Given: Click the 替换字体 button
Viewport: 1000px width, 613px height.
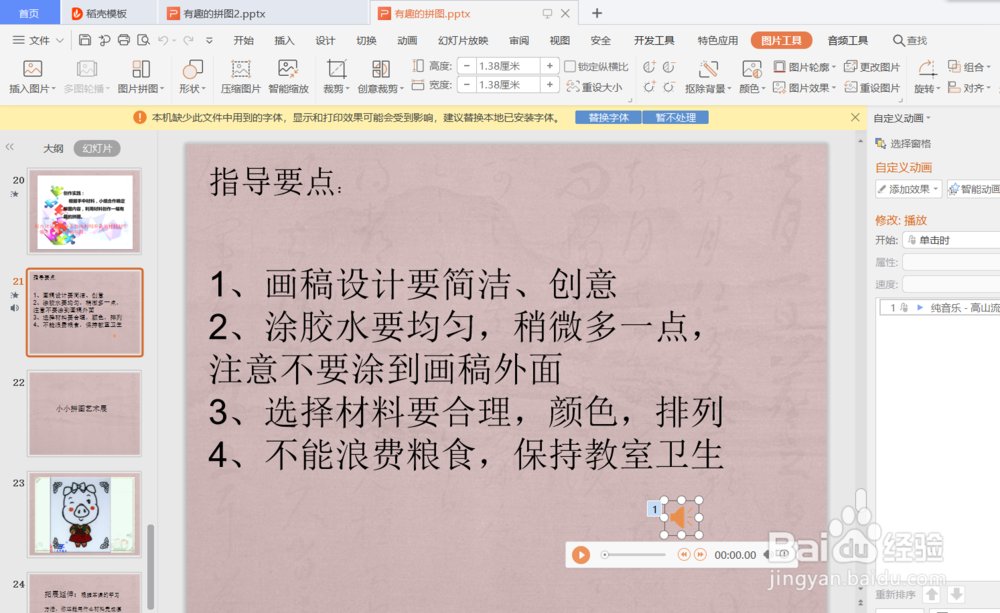Looking at the screenshot, I should point(611,117).
